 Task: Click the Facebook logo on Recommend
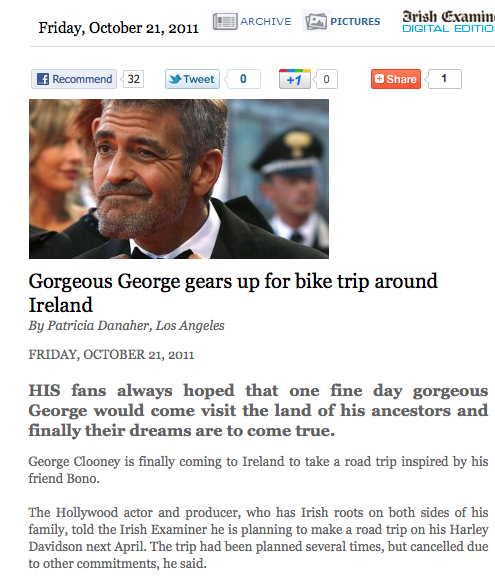click(43, 79)
